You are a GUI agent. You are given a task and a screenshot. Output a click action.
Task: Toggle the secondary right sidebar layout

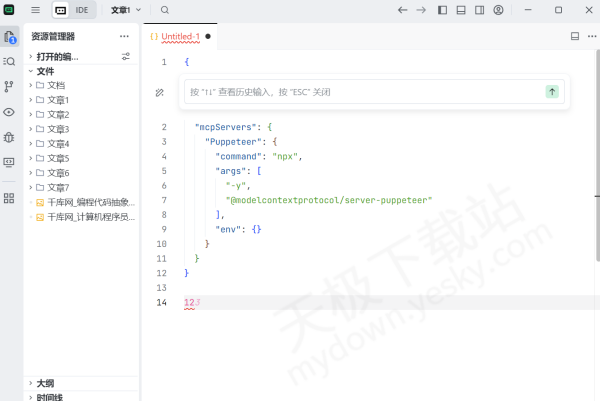(x=479, y=10)
